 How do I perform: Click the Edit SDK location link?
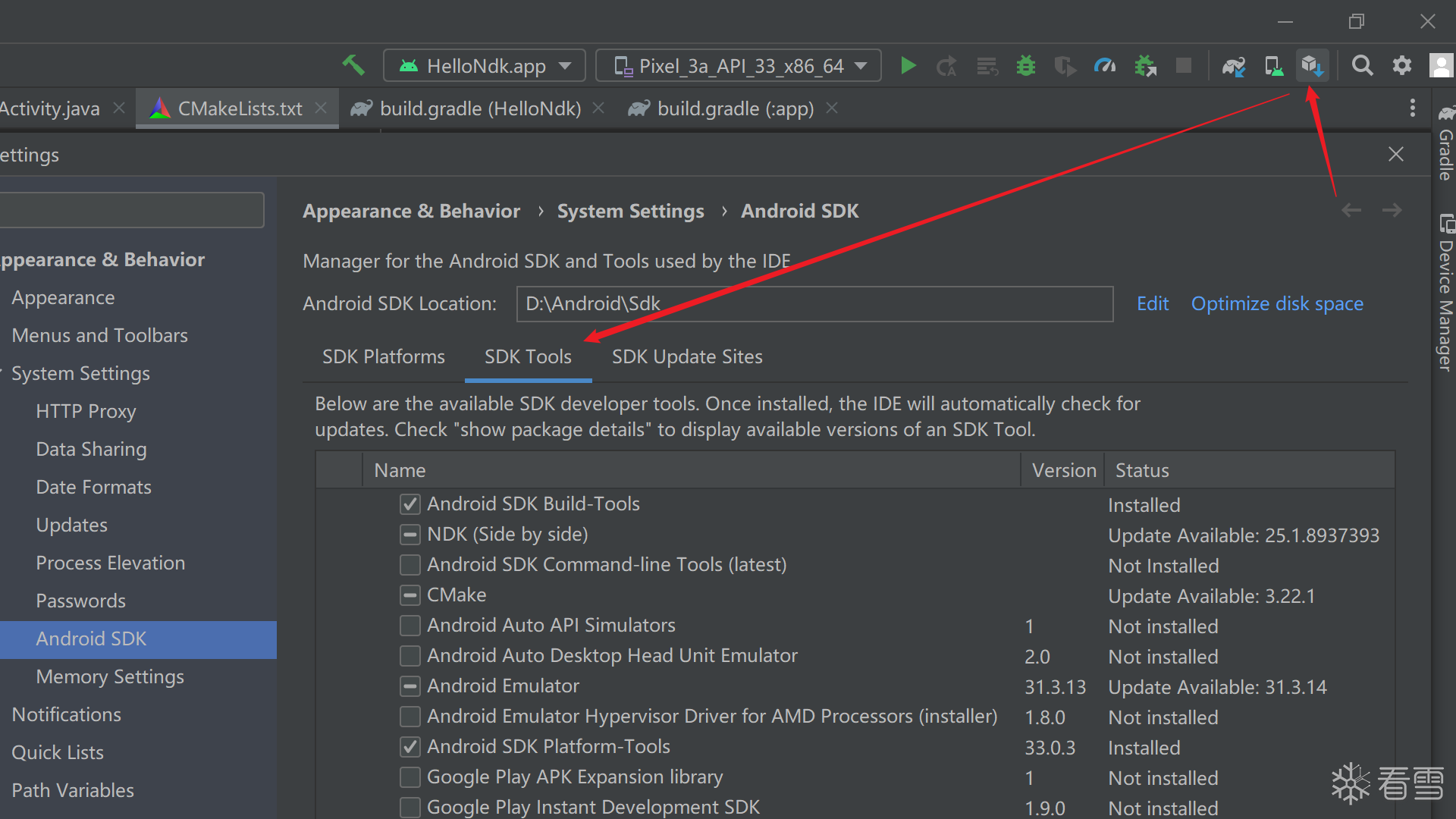coord(1153,303)
